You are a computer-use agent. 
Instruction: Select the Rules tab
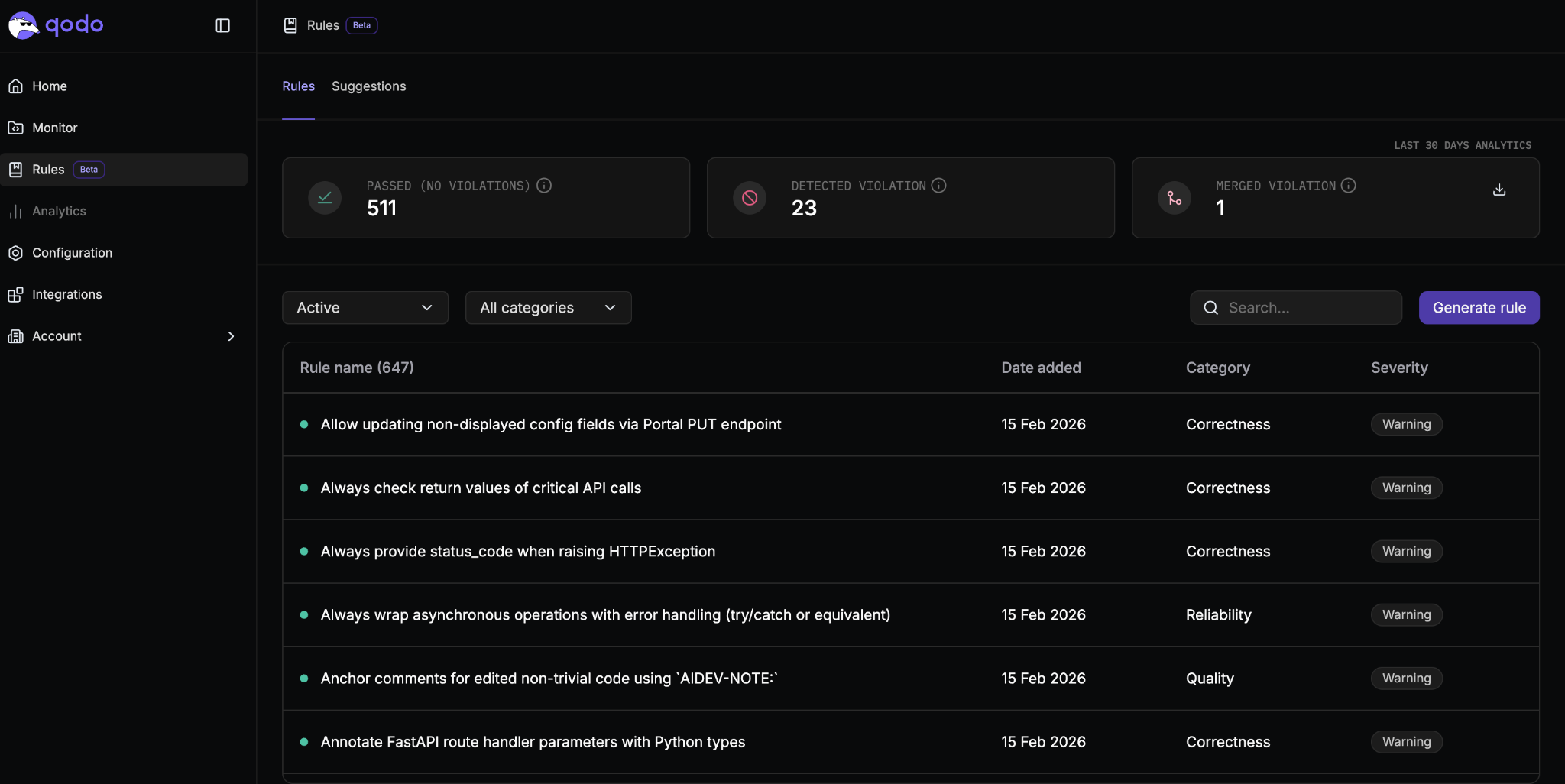[298, 86]
